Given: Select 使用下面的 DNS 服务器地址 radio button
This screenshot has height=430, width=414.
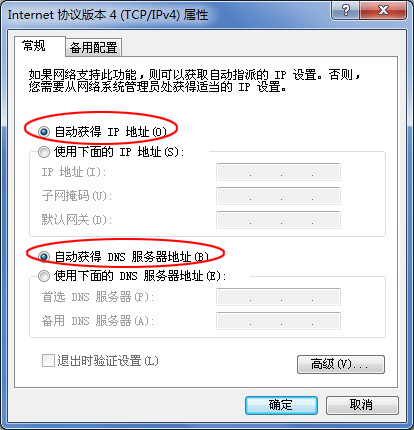Looking at the screenshot, I should pyautogui.click(x=44, y=276).
